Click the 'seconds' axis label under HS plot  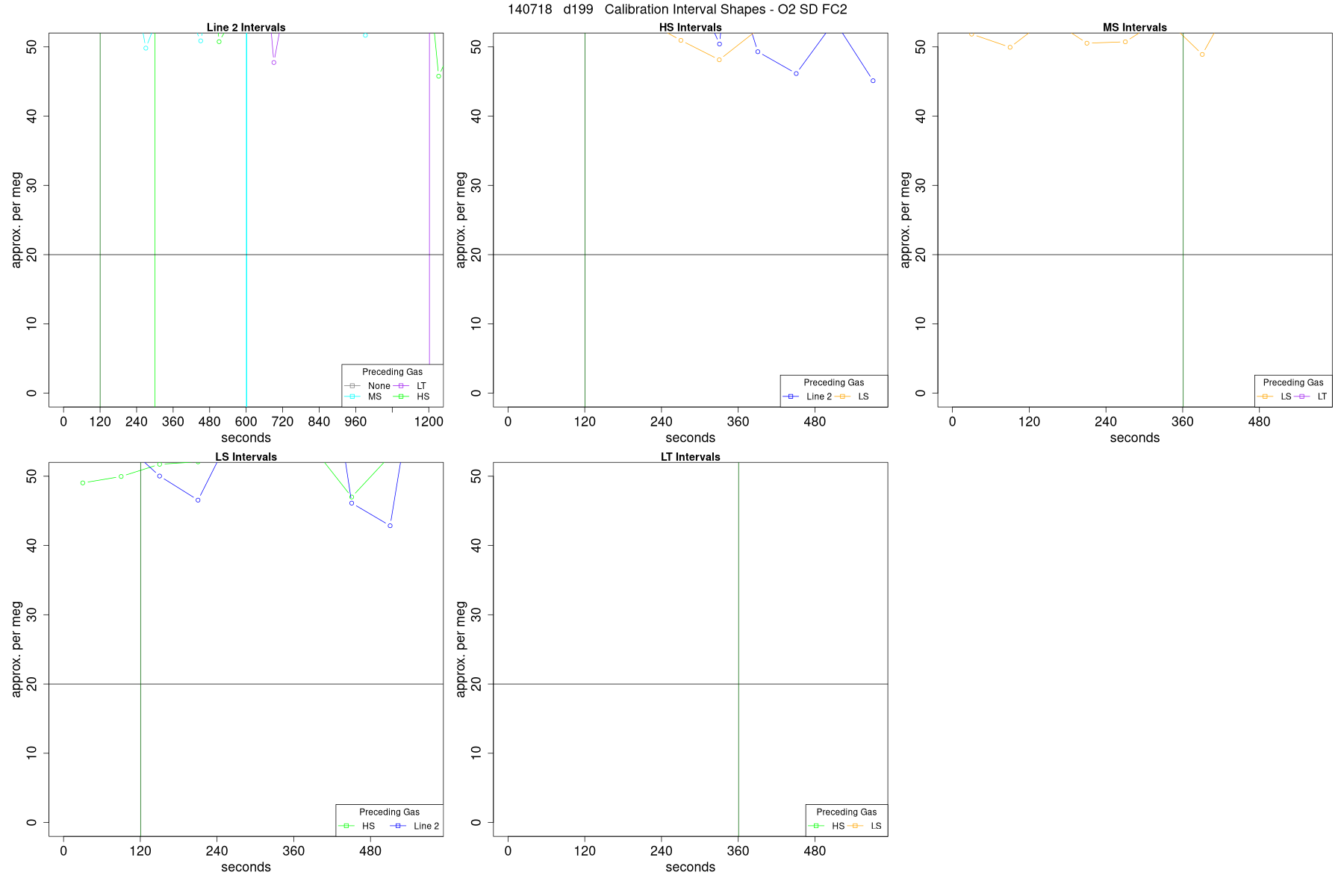(690, 438)
